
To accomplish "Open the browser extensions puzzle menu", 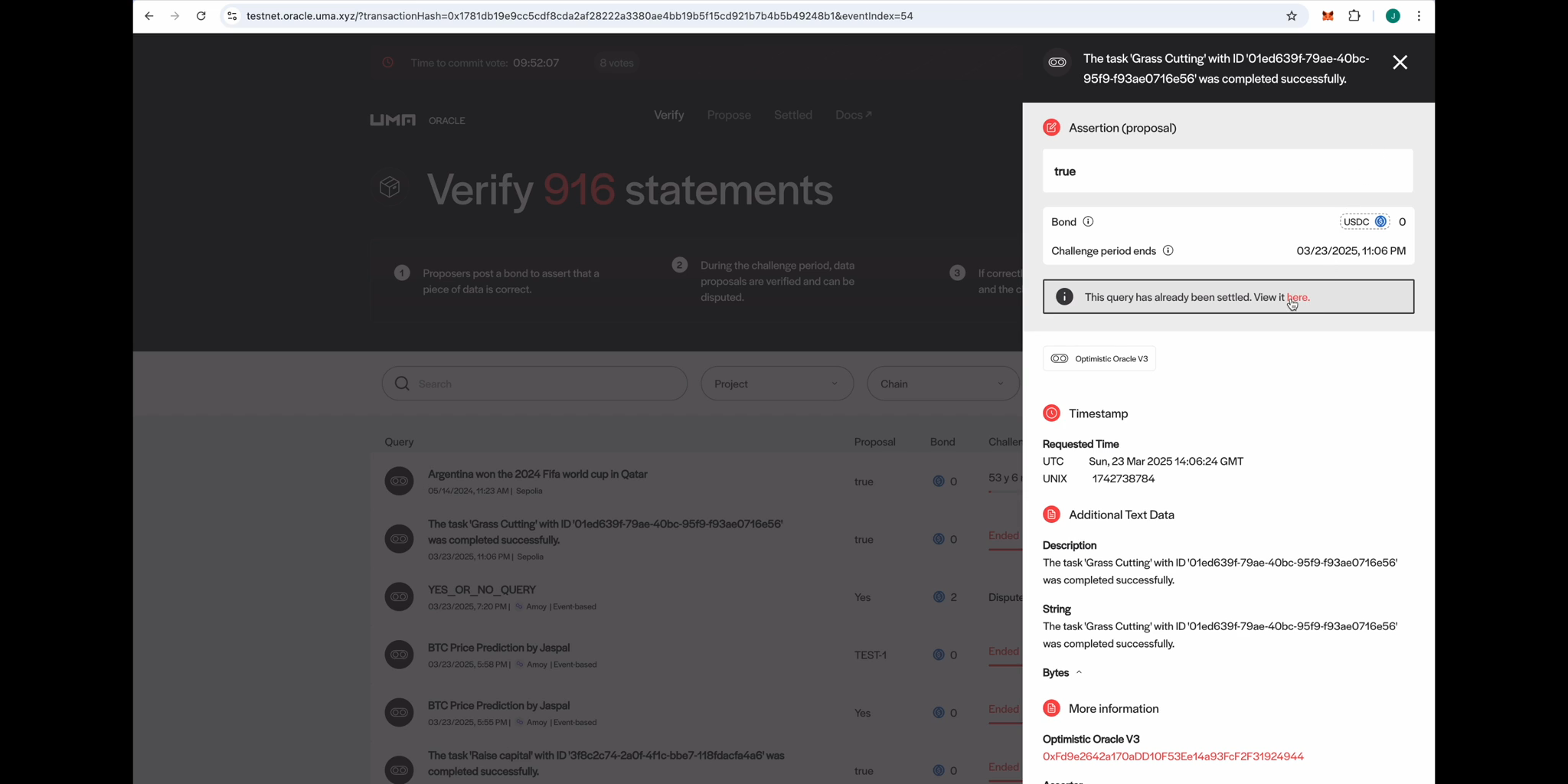I will pos(1354,16).
